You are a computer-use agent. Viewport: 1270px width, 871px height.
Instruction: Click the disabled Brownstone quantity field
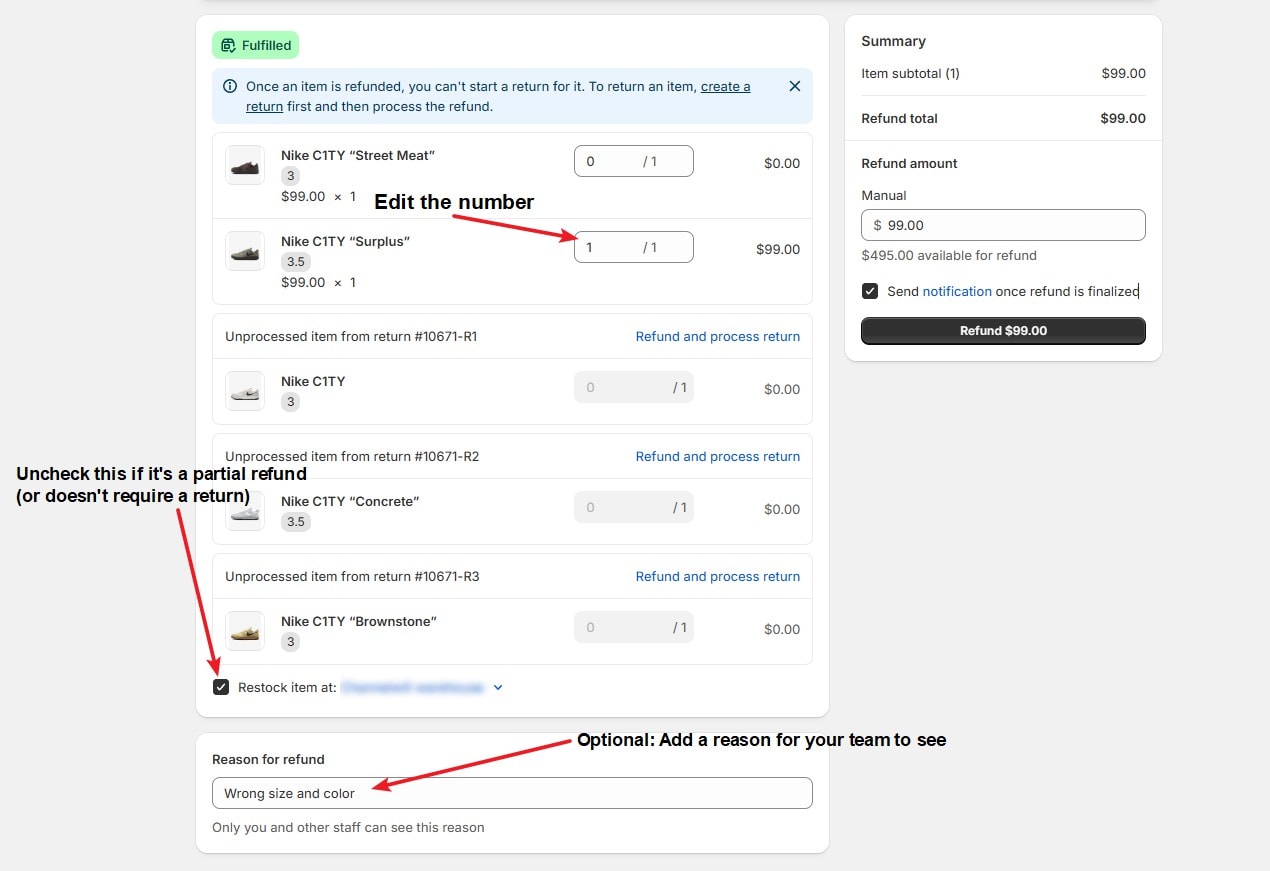click(x=633, y=627)
